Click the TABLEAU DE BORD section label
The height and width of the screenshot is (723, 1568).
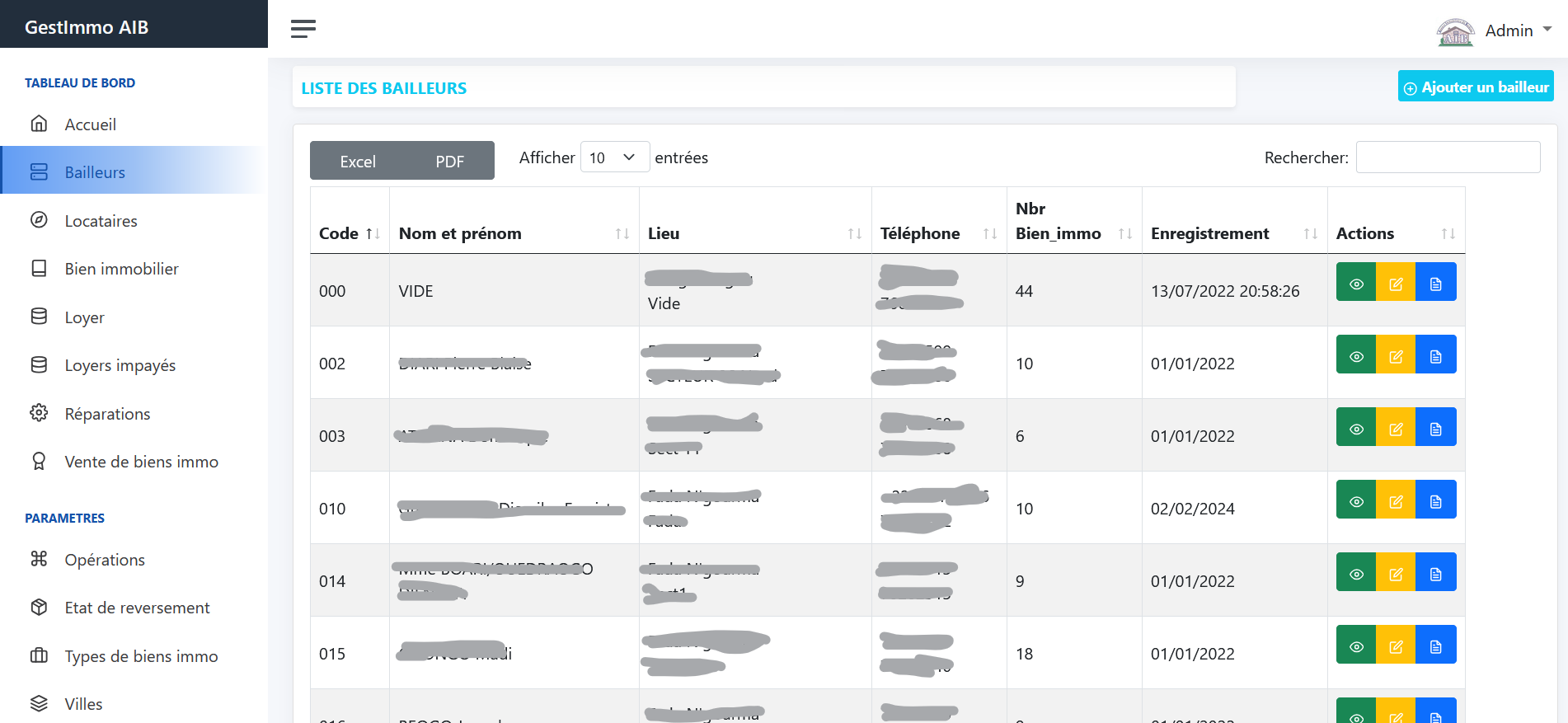[80, 82]
